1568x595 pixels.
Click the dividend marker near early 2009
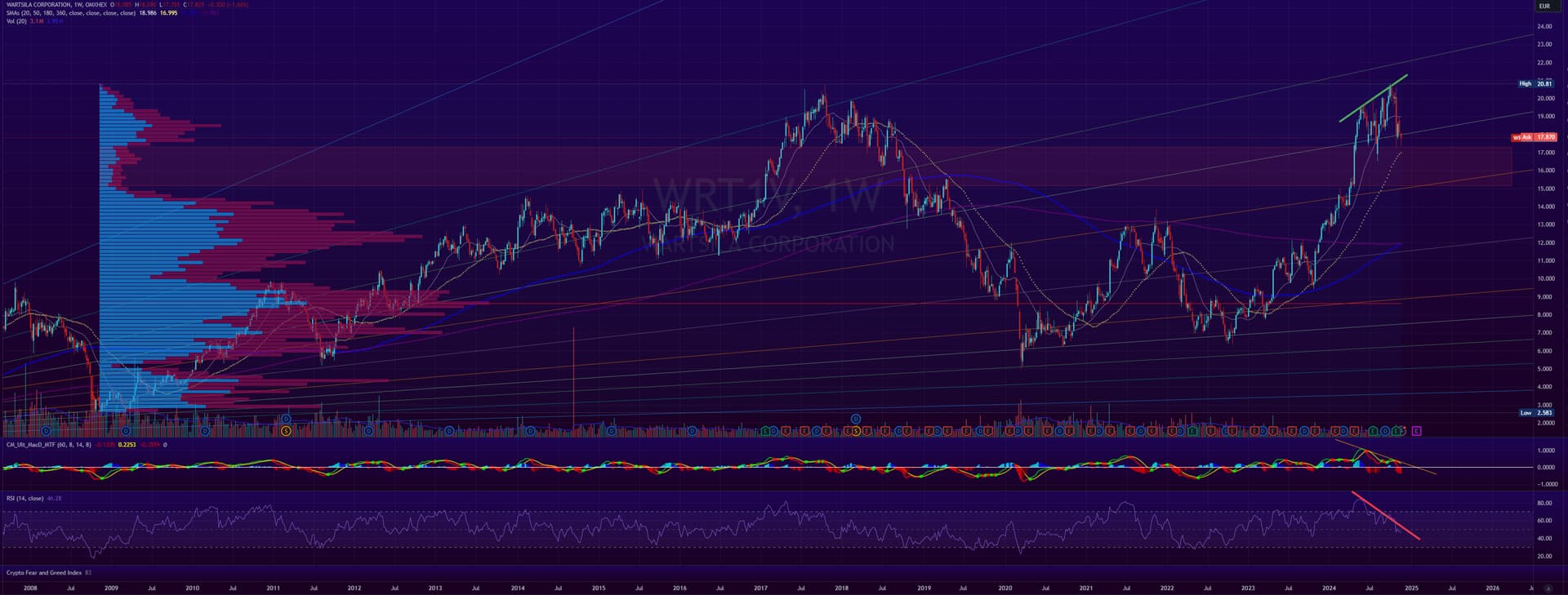tap(126, 430)
